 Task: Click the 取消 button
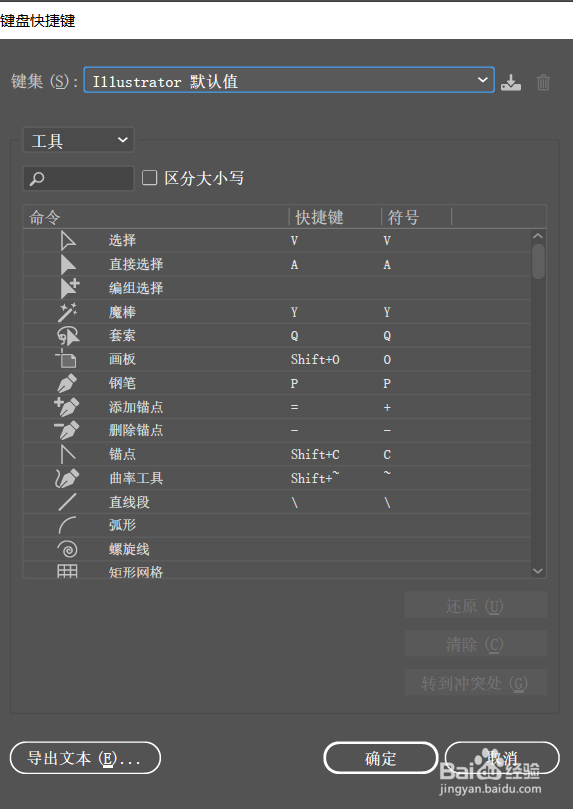tap(502, 758)
